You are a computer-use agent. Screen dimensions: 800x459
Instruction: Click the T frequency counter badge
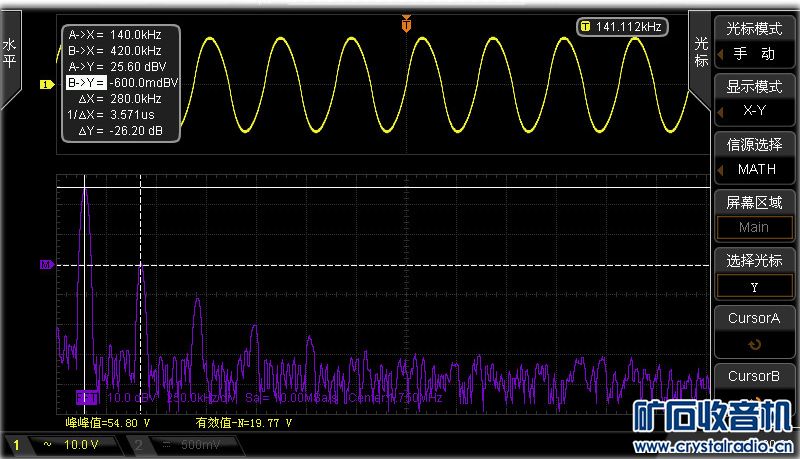tap(624, 26)
